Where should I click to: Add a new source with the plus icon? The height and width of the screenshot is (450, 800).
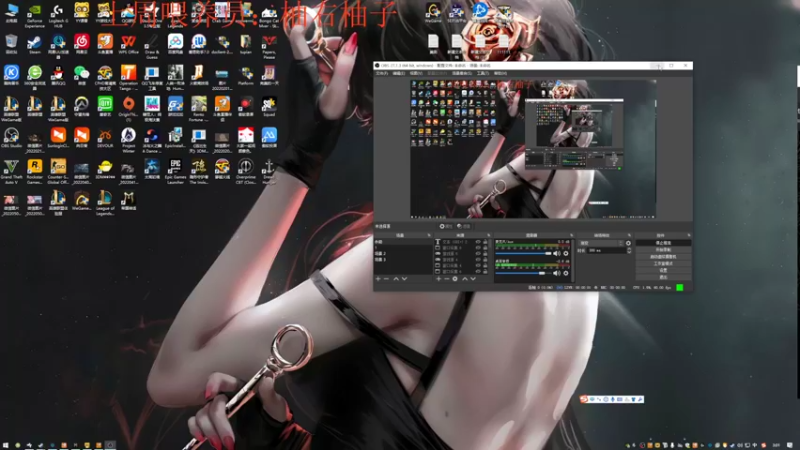pos(438,279)
